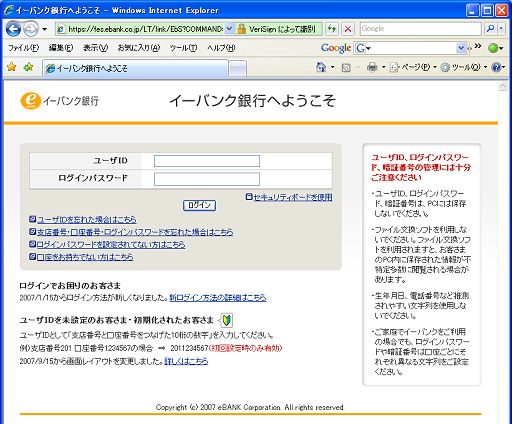The image size is (512, 424).
Task: Open the Home button dropdown arrow
Action: pos(332,68)
